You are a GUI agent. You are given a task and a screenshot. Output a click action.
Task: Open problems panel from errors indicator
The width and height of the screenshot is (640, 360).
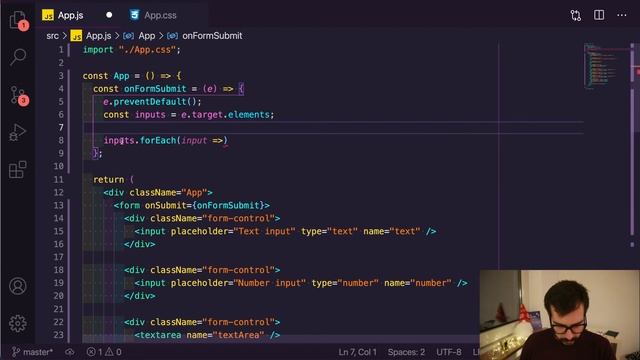[x=104, y=352]
